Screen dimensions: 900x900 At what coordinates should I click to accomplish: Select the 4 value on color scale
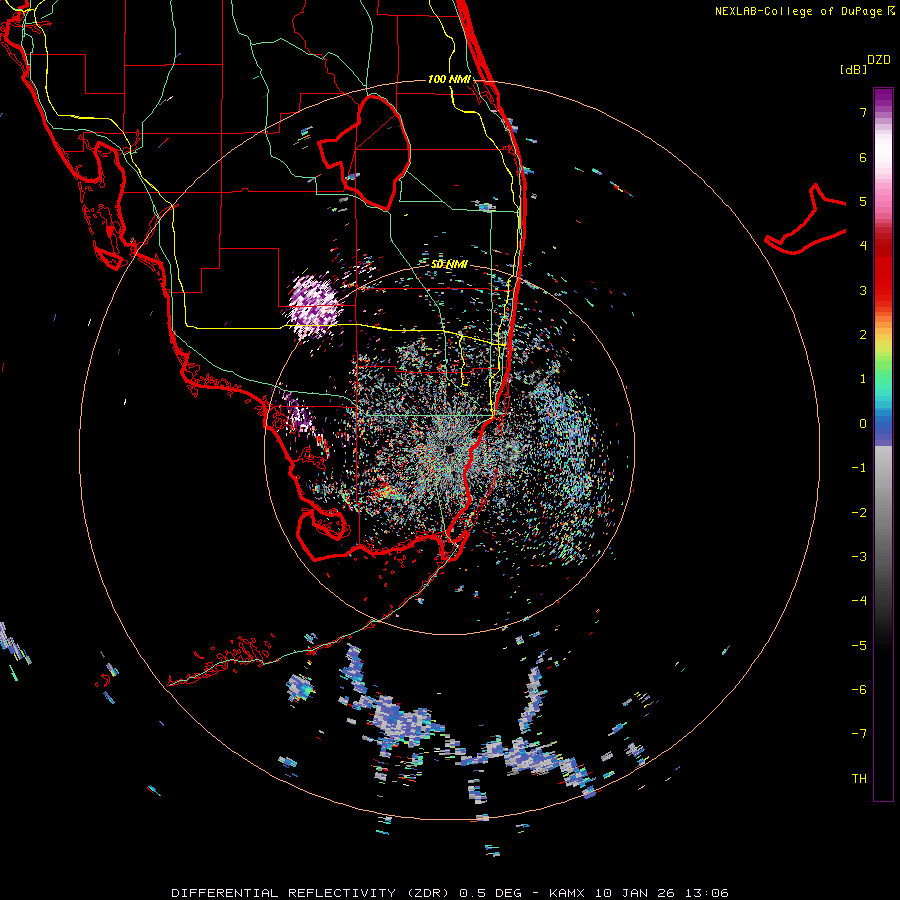(x=863, y=246)
